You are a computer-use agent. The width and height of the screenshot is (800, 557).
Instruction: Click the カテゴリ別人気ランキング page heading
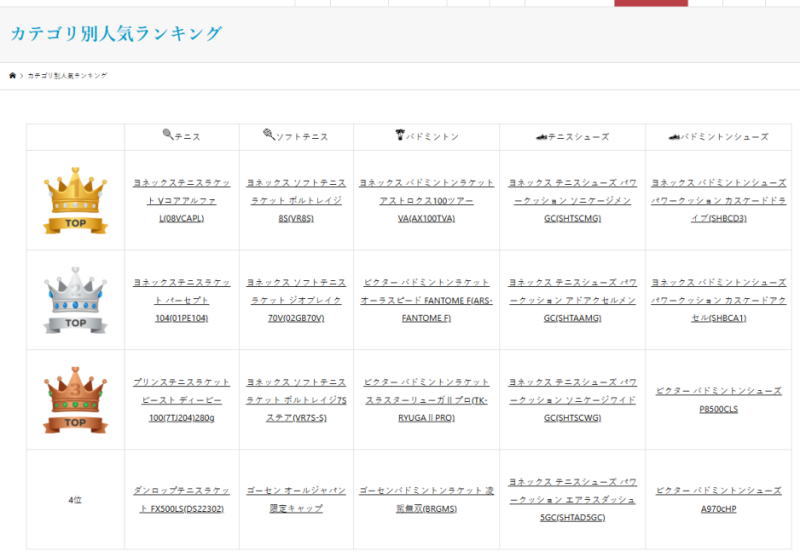(116, 34)
